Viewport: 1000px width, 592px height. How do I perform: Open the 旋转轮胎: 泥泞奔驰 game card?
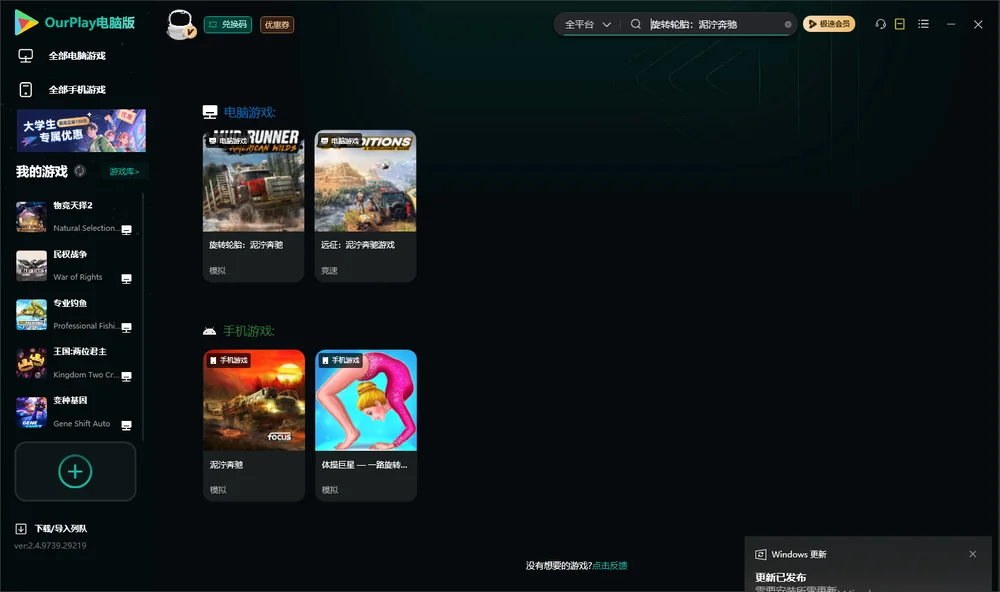point(253,206)
